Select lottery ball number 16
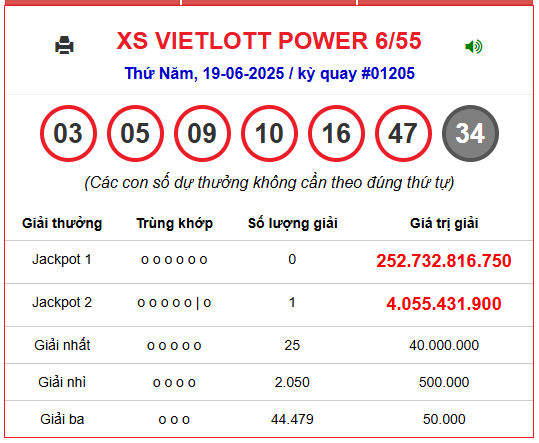 (337, 133)
